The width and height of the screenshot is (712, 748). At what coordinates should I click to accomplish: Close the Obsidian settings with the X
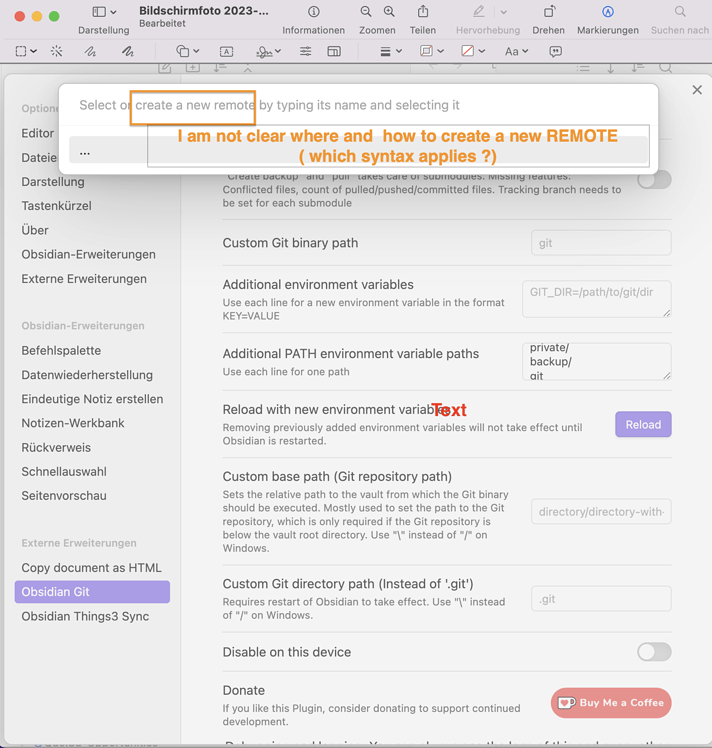(x=697, y=90)
